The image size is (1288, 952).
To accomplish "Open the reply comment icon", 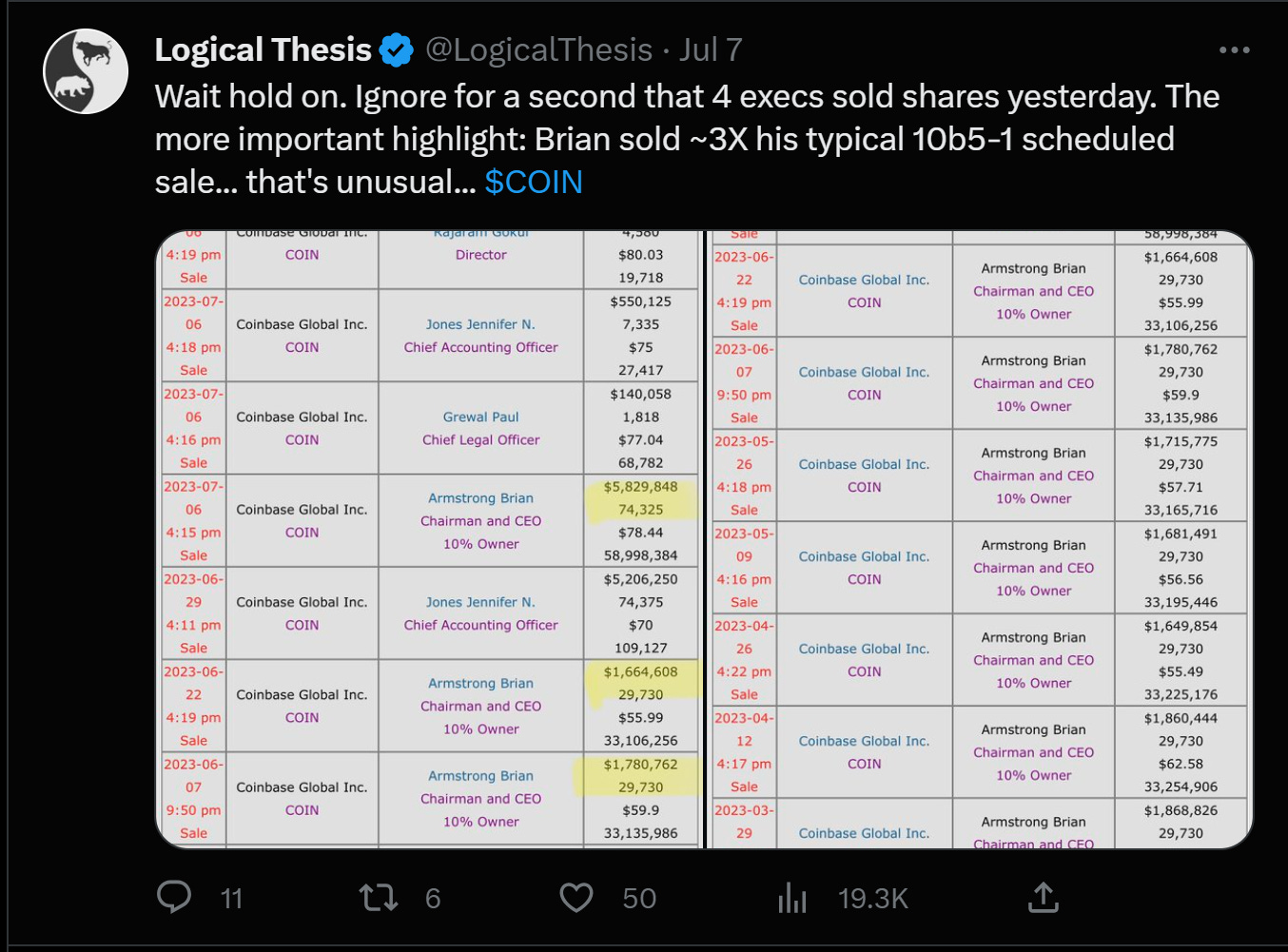I will click(174, 897).
